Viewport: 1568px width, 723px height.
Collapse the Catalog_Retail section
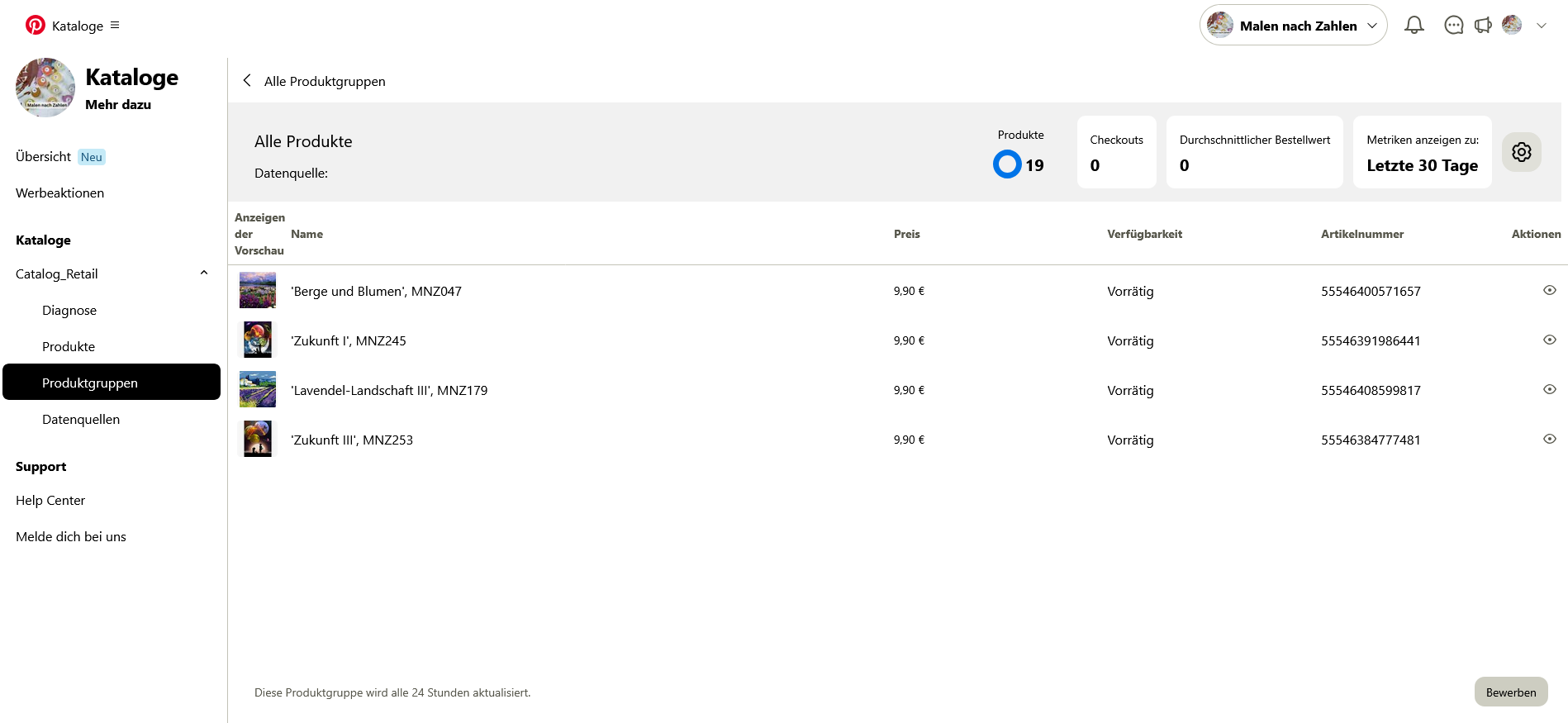(204, 274)
